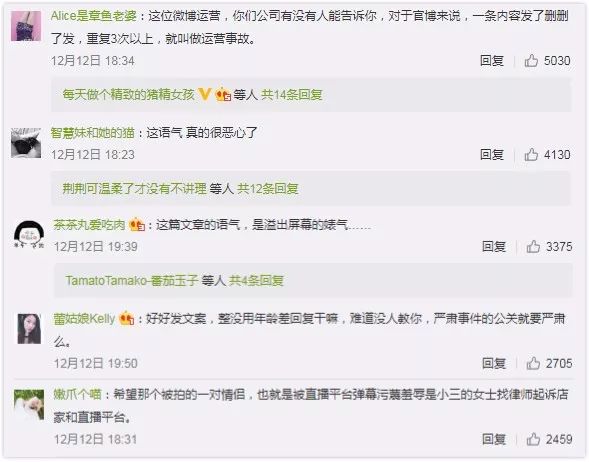Click the yellow V verified badge
This screenshot has height=462, width=589.
[x=204, y=94]
